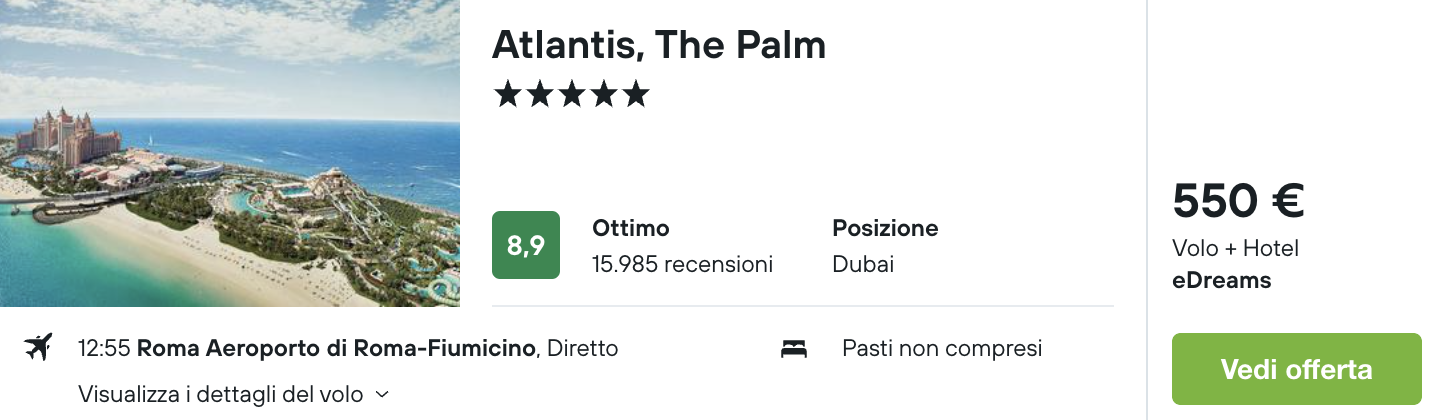Click the 12:55 departure time
Screen dimensions: 1432x420
coord(104,348)
